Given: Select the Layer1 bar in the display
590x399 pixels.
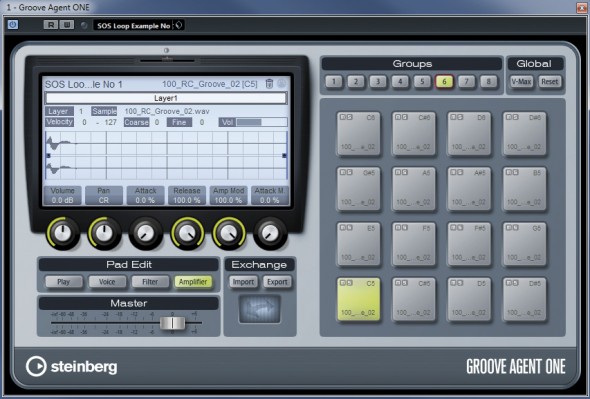Looking at the screenshot, I should point(166,98).
